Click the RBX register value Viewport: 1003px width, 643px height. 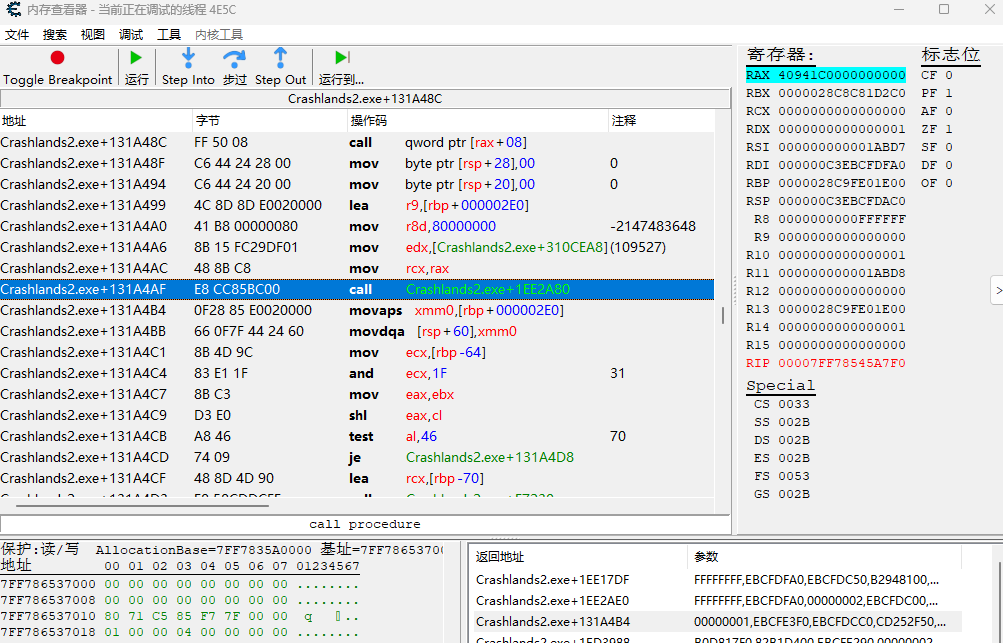(842, 93)
